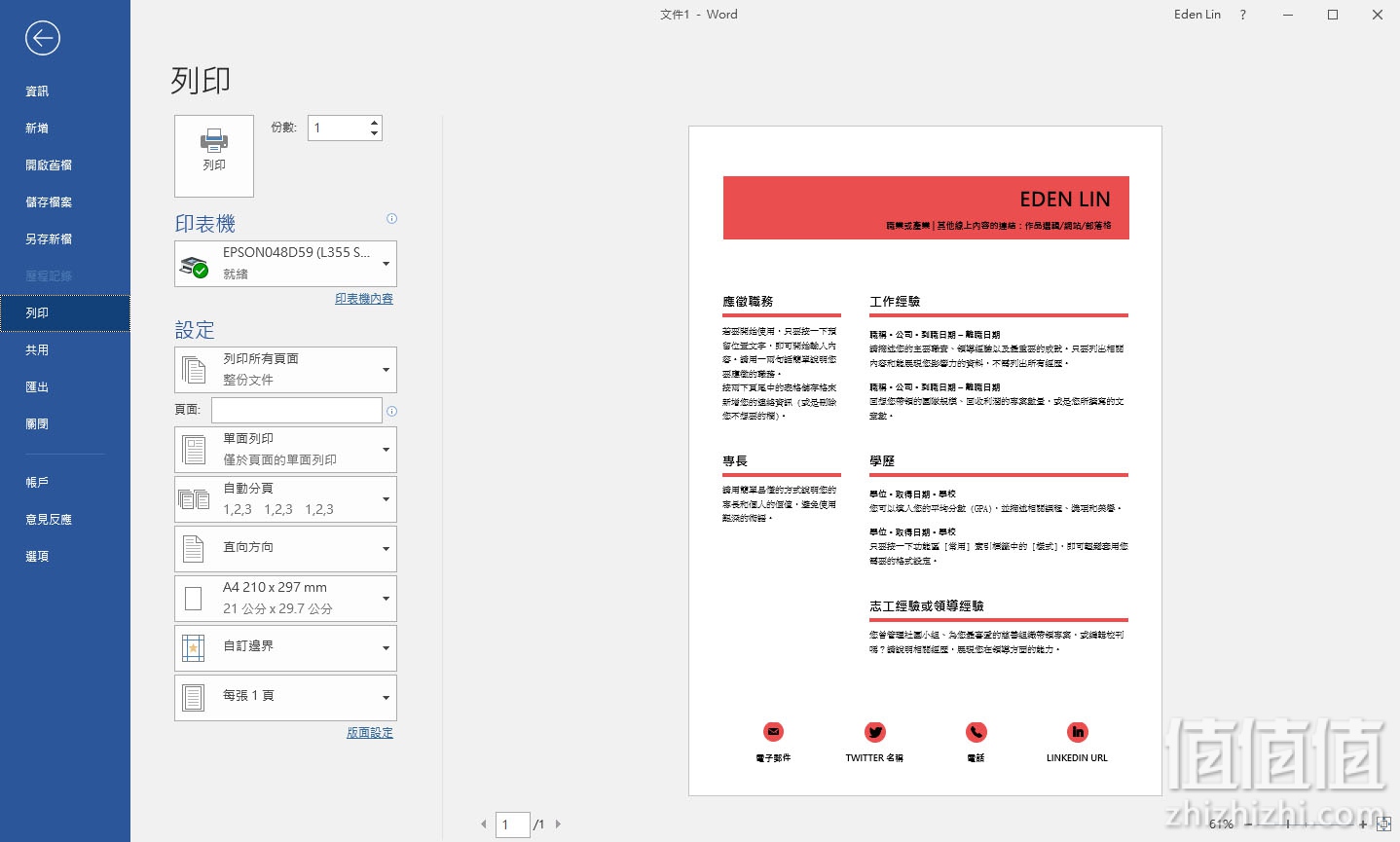Click the info icon next to page range field
The height and width of the screenshot is (842, 1400).
pos(391,411)
